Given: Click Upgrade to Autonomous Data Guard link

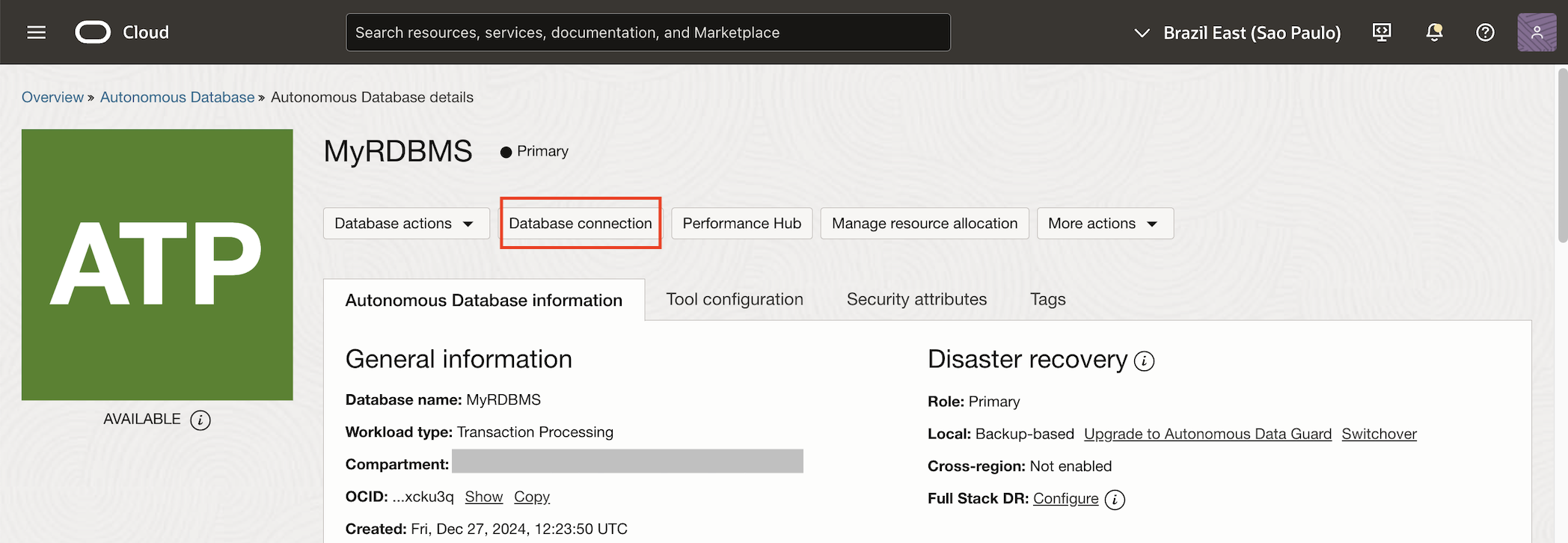Looking at the screenshot, I should pos(1207,434).
